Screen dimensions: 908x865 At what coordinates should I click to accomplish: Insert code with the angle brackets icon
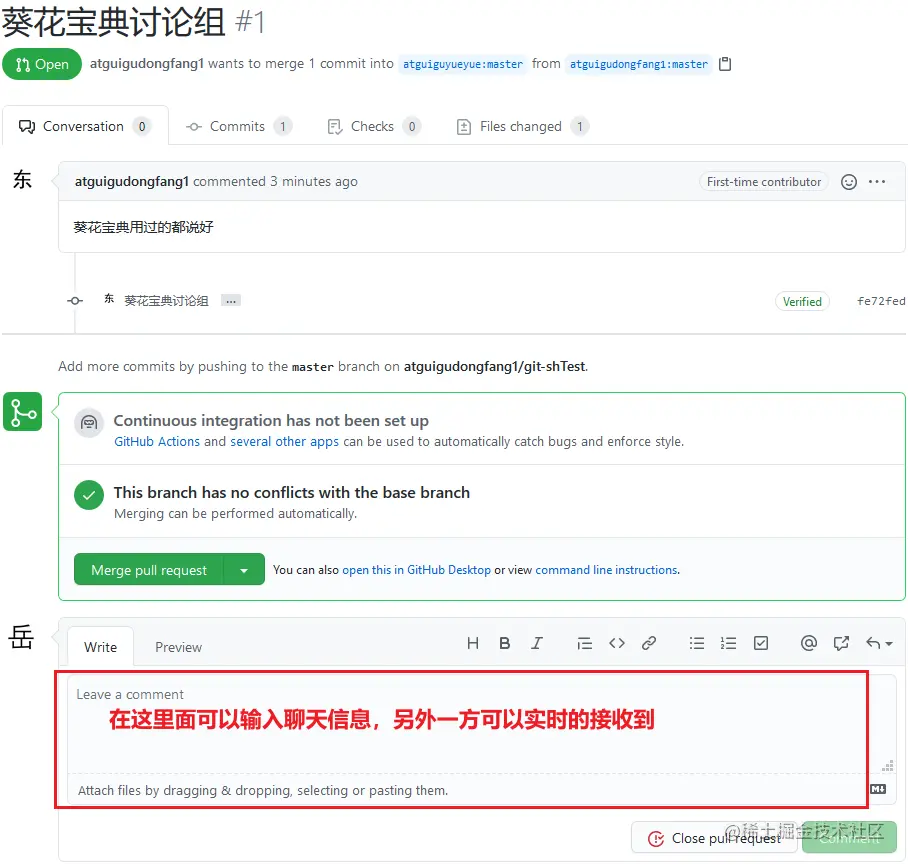(617, 643)
